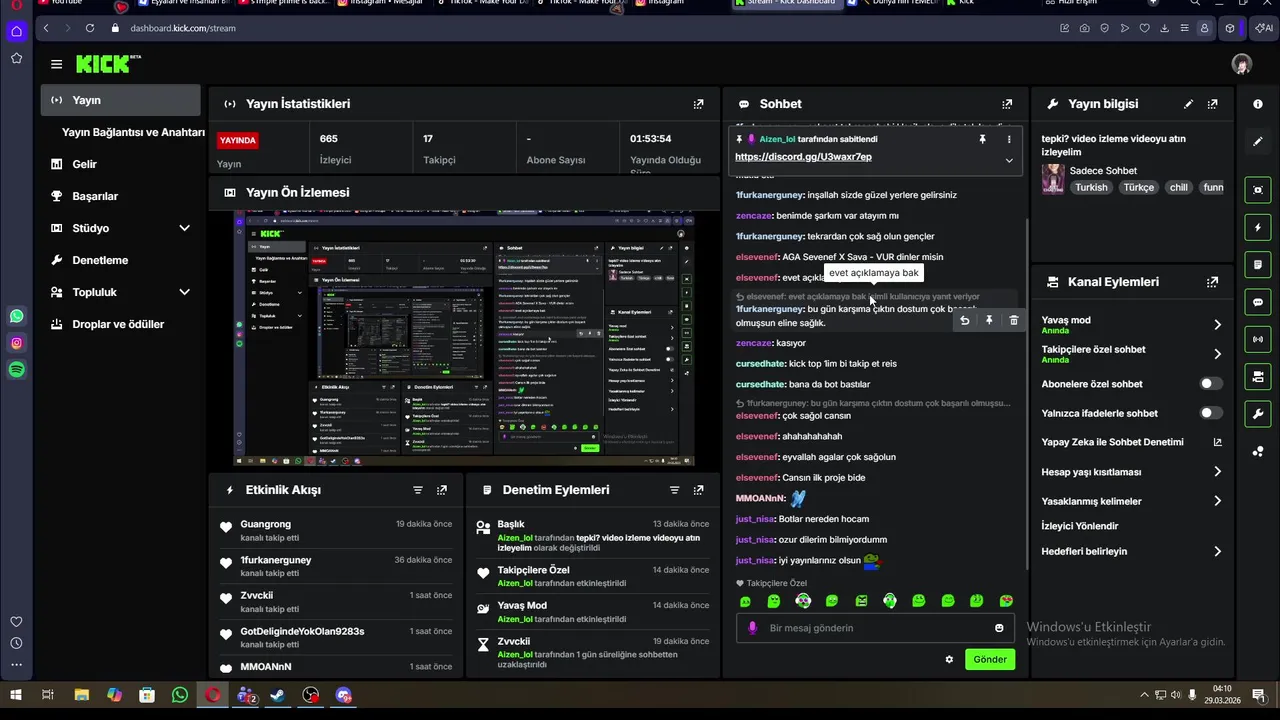This screenshot has height=720, width=1280.
Task: Focus the Bir mesaj gönderin input
Action: coord(875,628)
